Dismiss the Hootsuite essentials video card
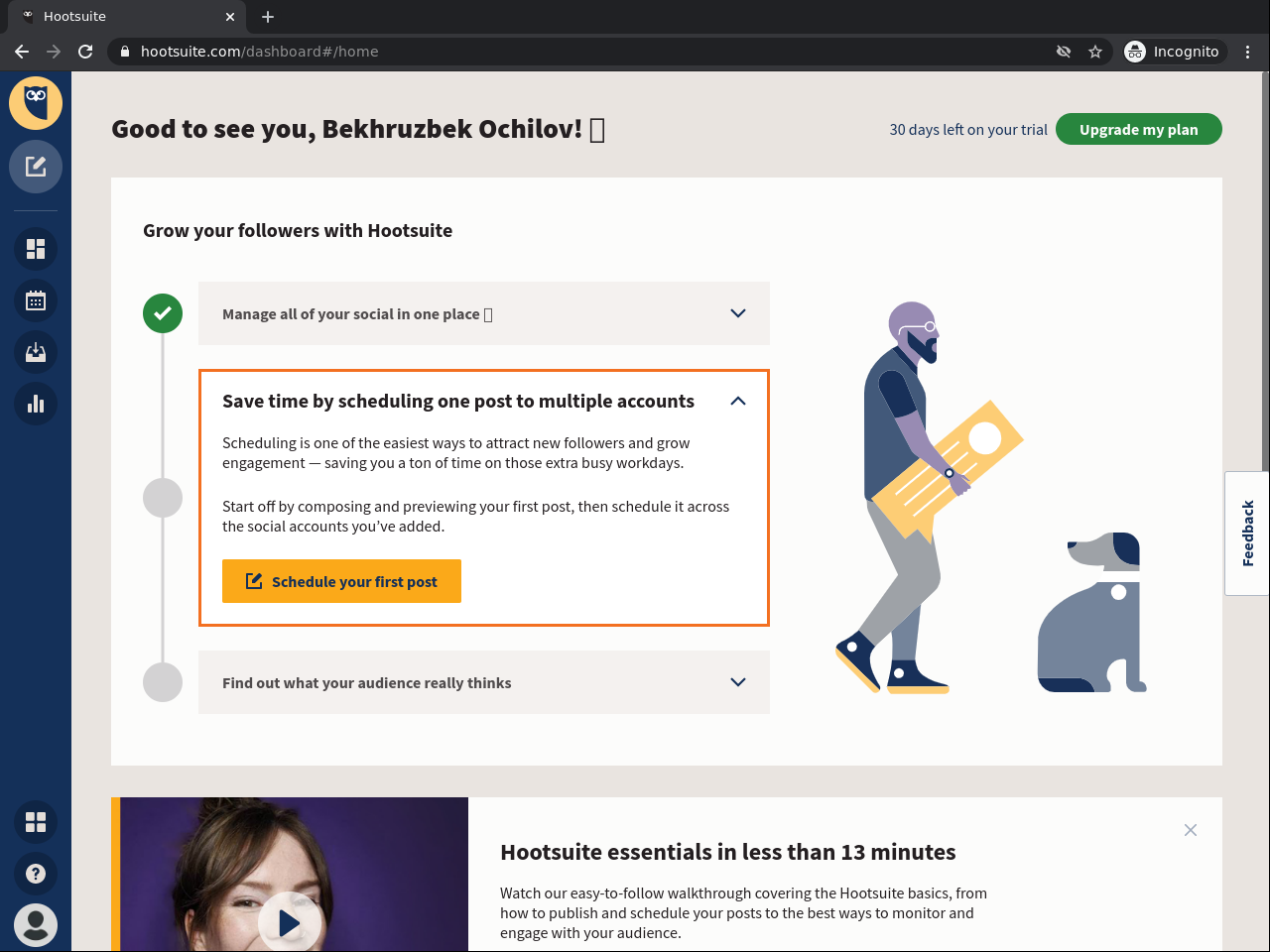 click(1191, 830)
